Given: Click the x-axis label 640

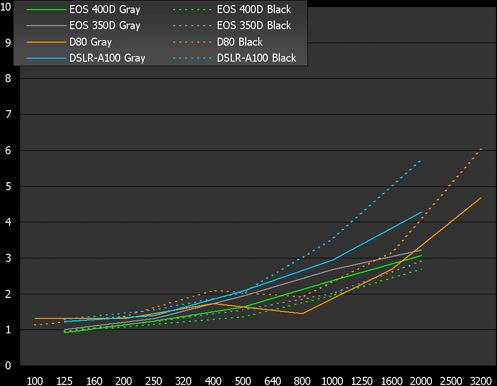Looking at the screenshot, I should pos(273,381).
